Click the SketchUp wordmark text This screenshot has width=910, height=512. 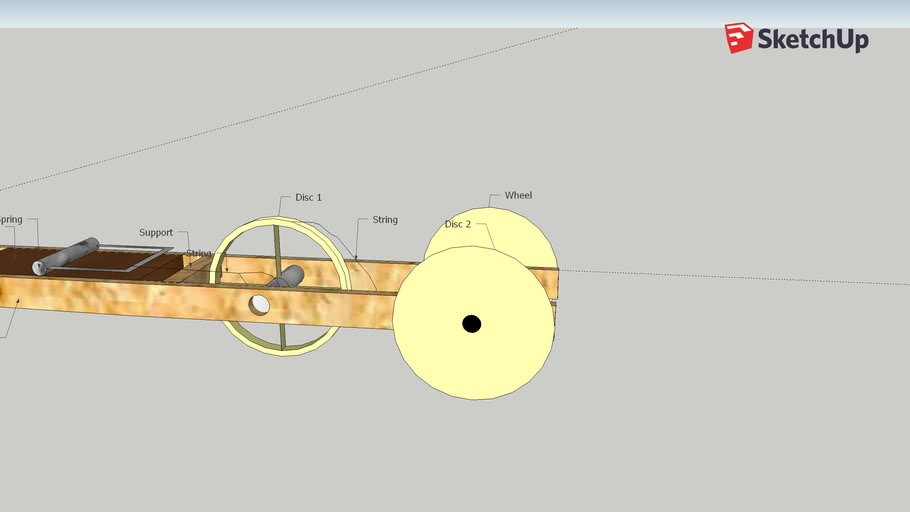[x=813, y=39]
